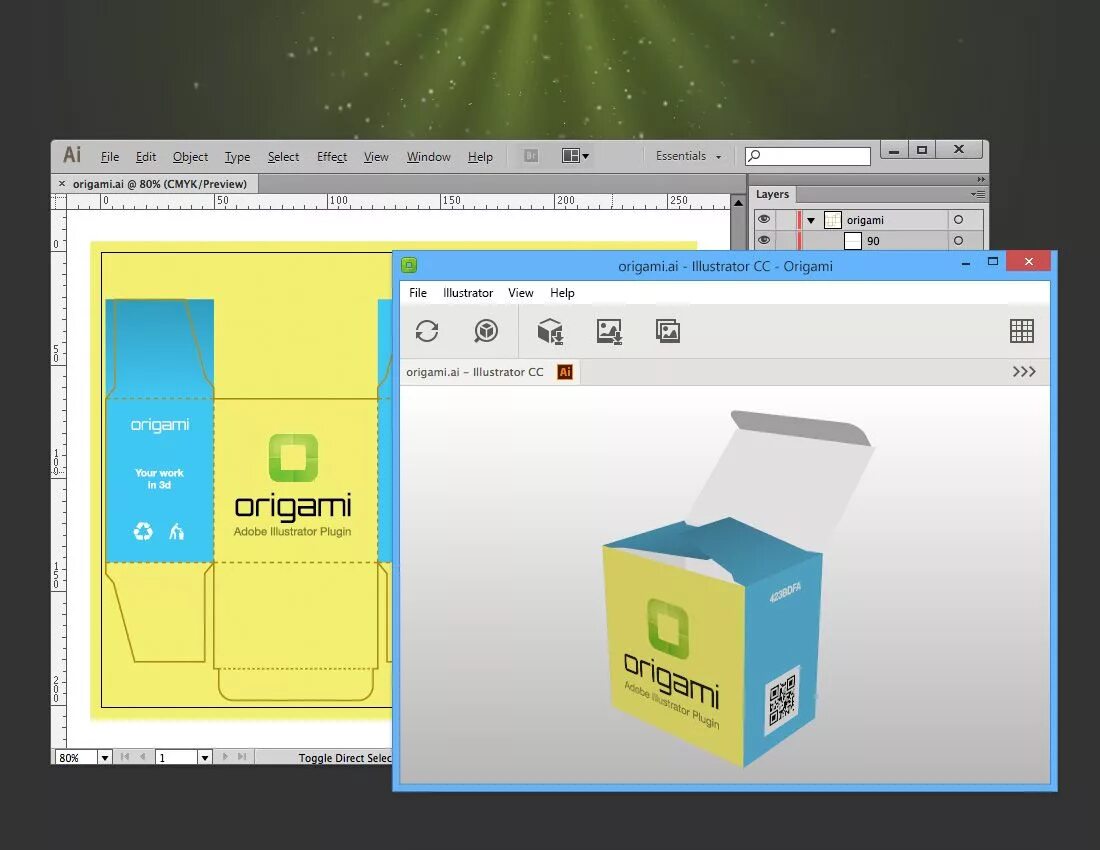Open the Illustrator menu in Origami window
This screenshot has height=850, width=1100.
[x=468, y=292]
